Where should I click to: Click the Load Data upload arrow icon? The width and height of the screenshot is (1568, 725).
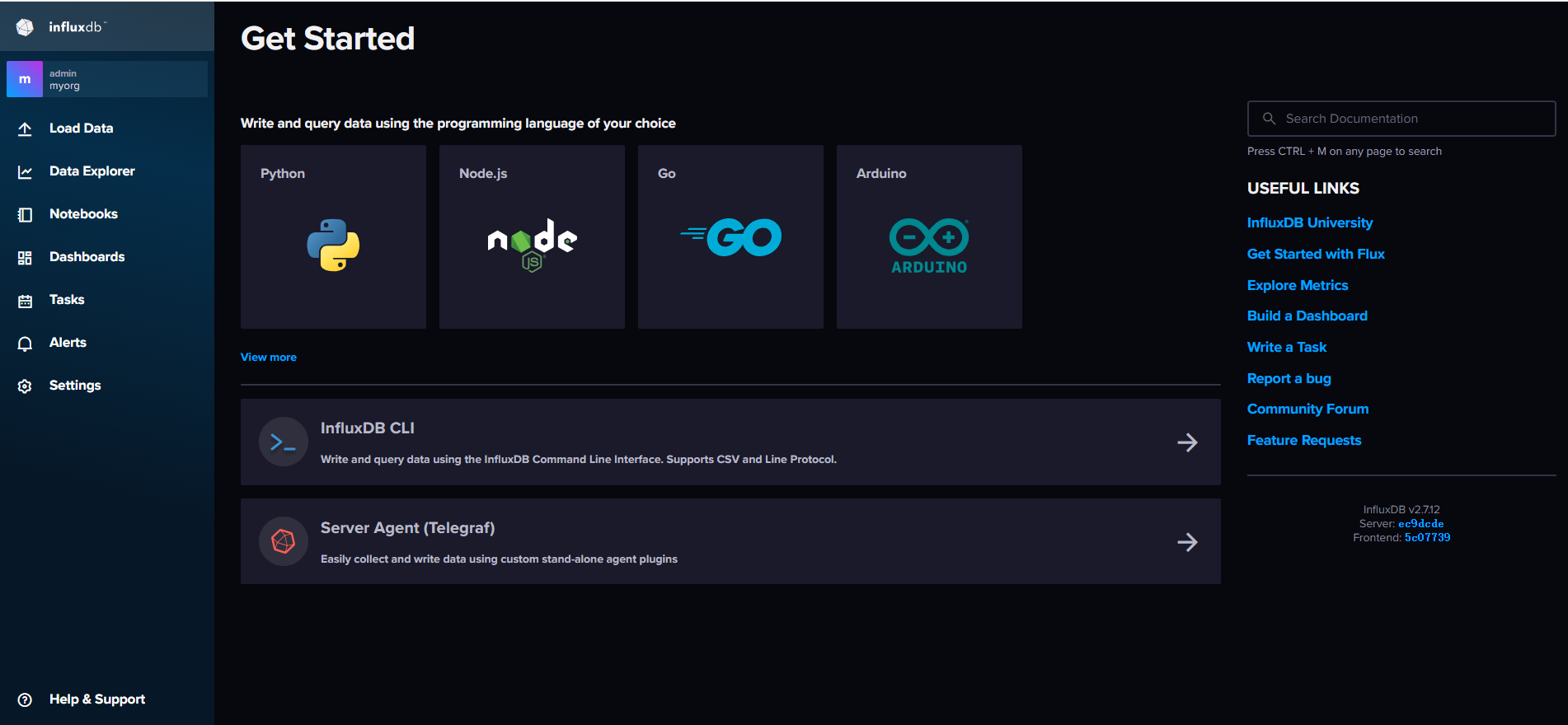(25, 129)
